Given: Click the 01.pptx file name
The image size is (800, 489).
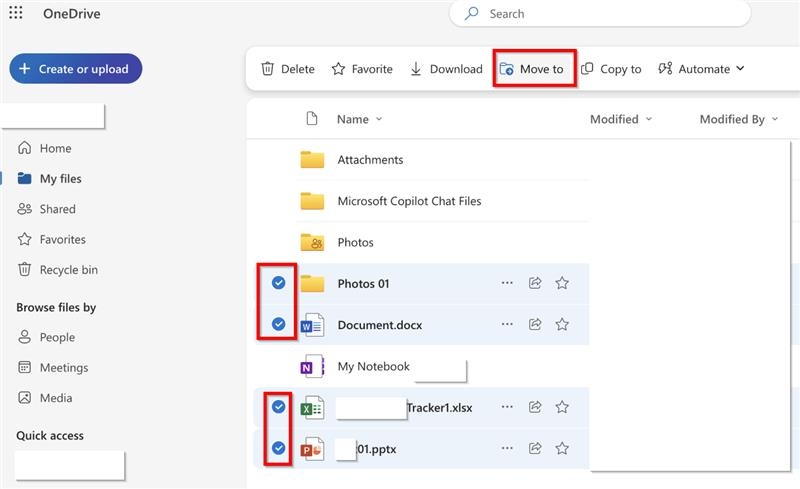Looking at the screenshot, I should 377,449.
